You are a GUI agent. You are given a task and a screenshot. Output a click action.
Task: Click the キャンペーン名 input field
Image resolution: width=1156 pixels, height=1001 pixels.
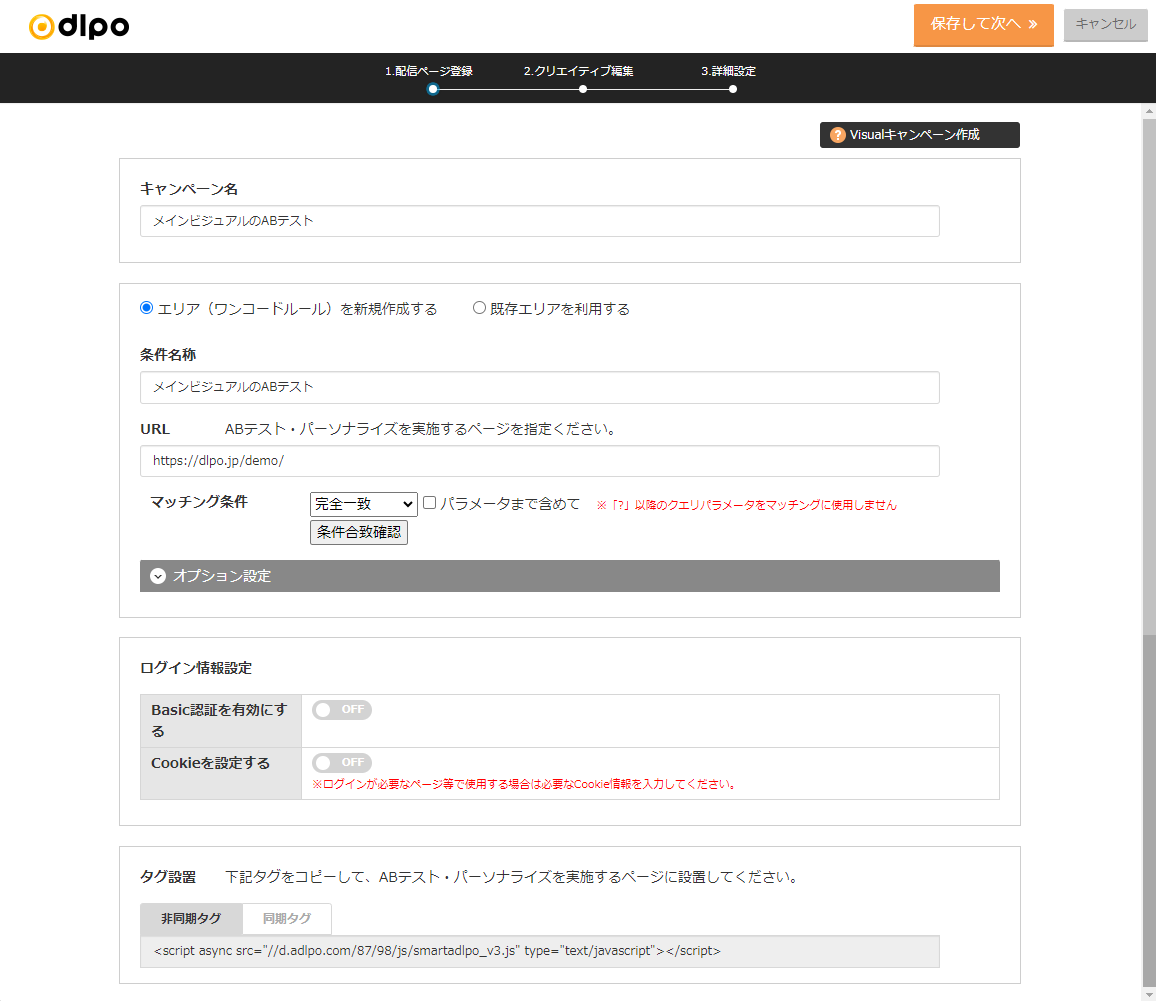tap(540, 221)
